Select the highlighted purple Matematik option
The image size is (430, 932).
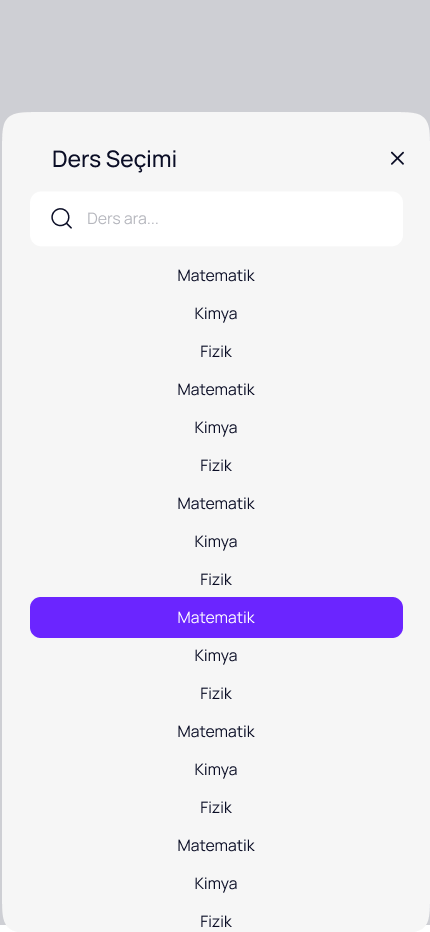tap(216, 618)
